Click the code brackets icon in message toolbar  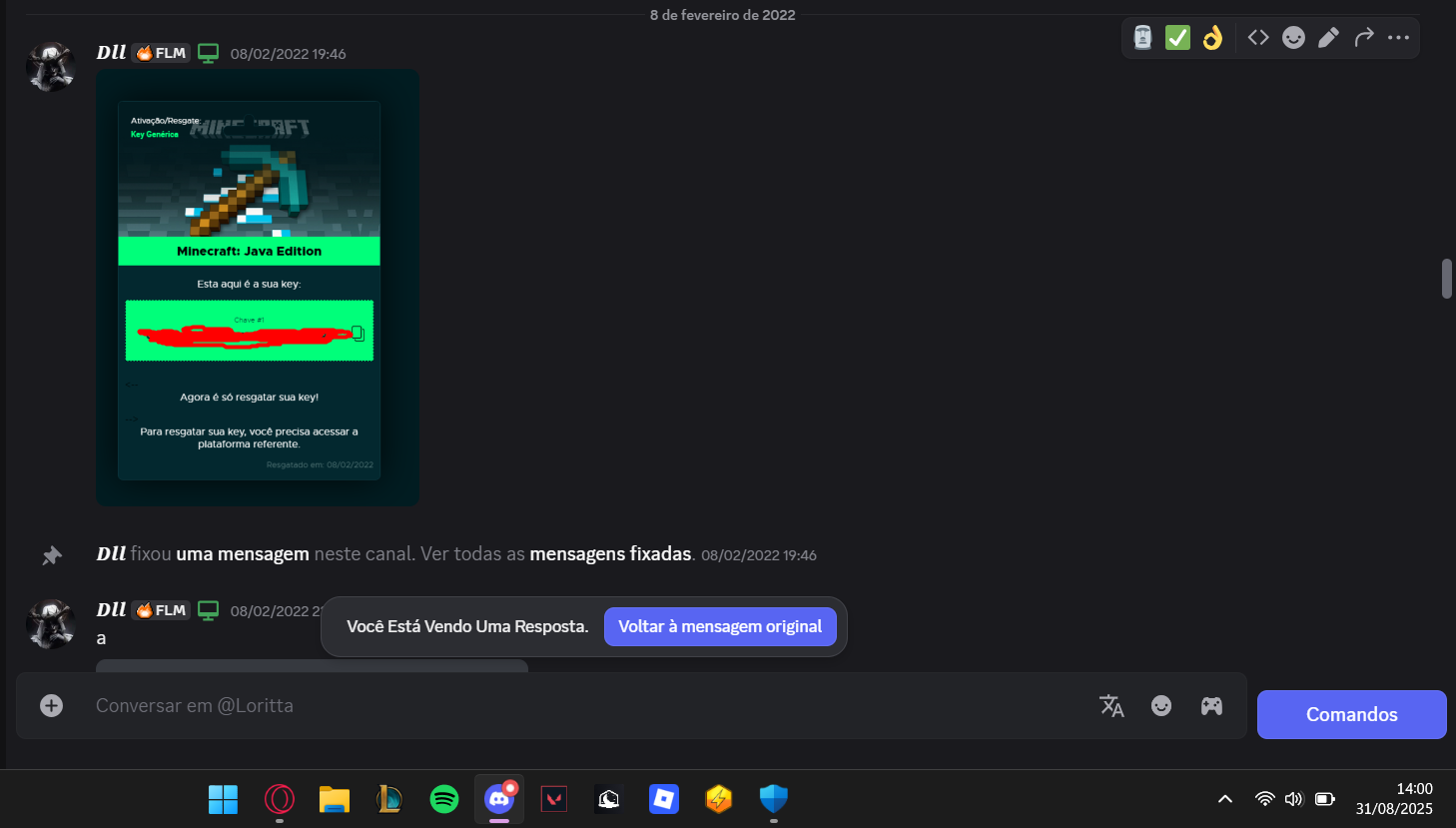pyautogui.click(x=1258, y=38)
